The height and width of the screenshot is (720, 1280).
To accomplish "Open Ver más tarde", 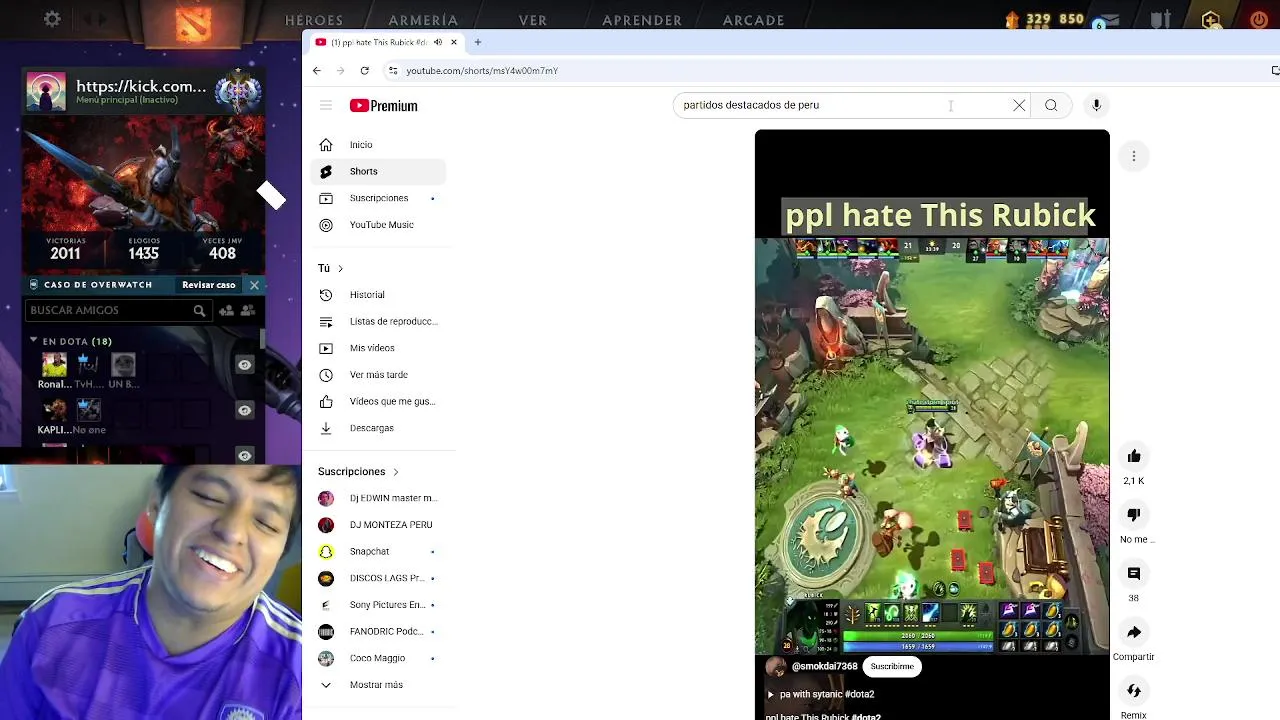I will tap(378, 375).
